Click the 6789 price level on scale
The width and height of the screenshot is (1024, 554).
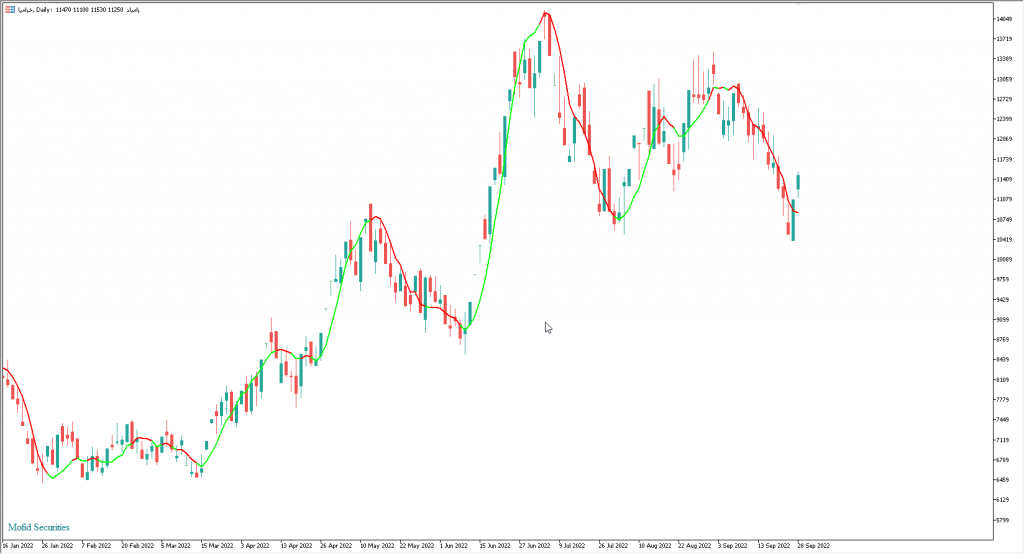(x=1004, y=460)
